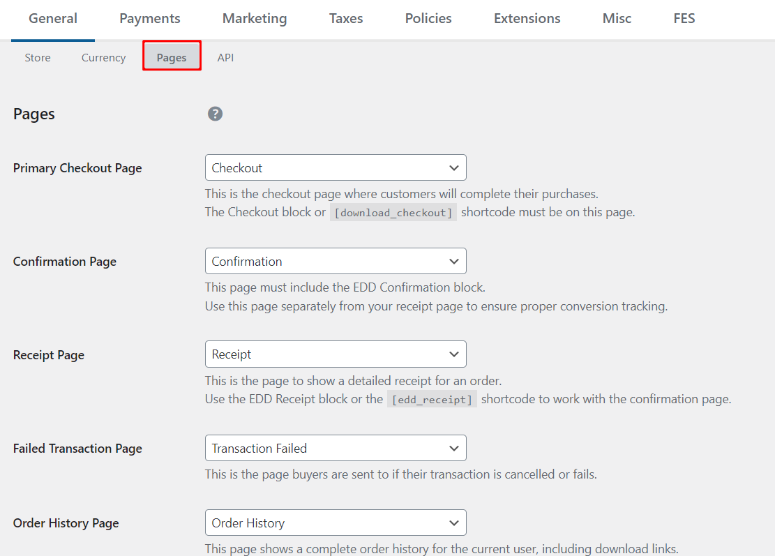Open the Policies tab
This screenshot has height=556, width=775.
pos(428,19)
